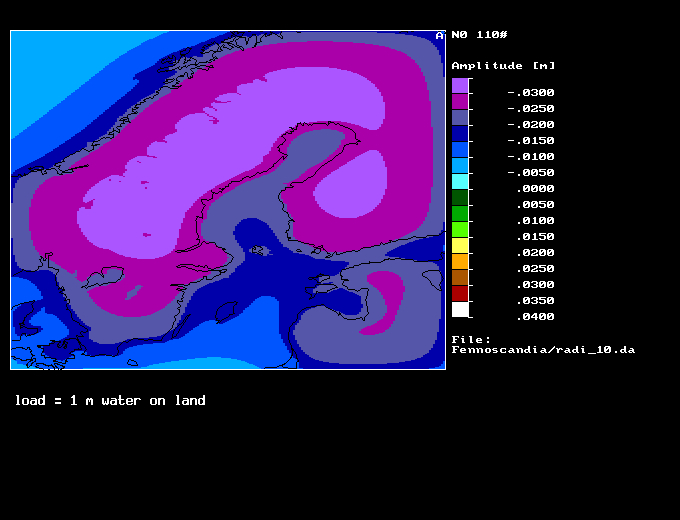Click the 'Amplitude [m]' legend title
Image resolution: width=680 pixels, height=520 pixels.
point(503,65)
